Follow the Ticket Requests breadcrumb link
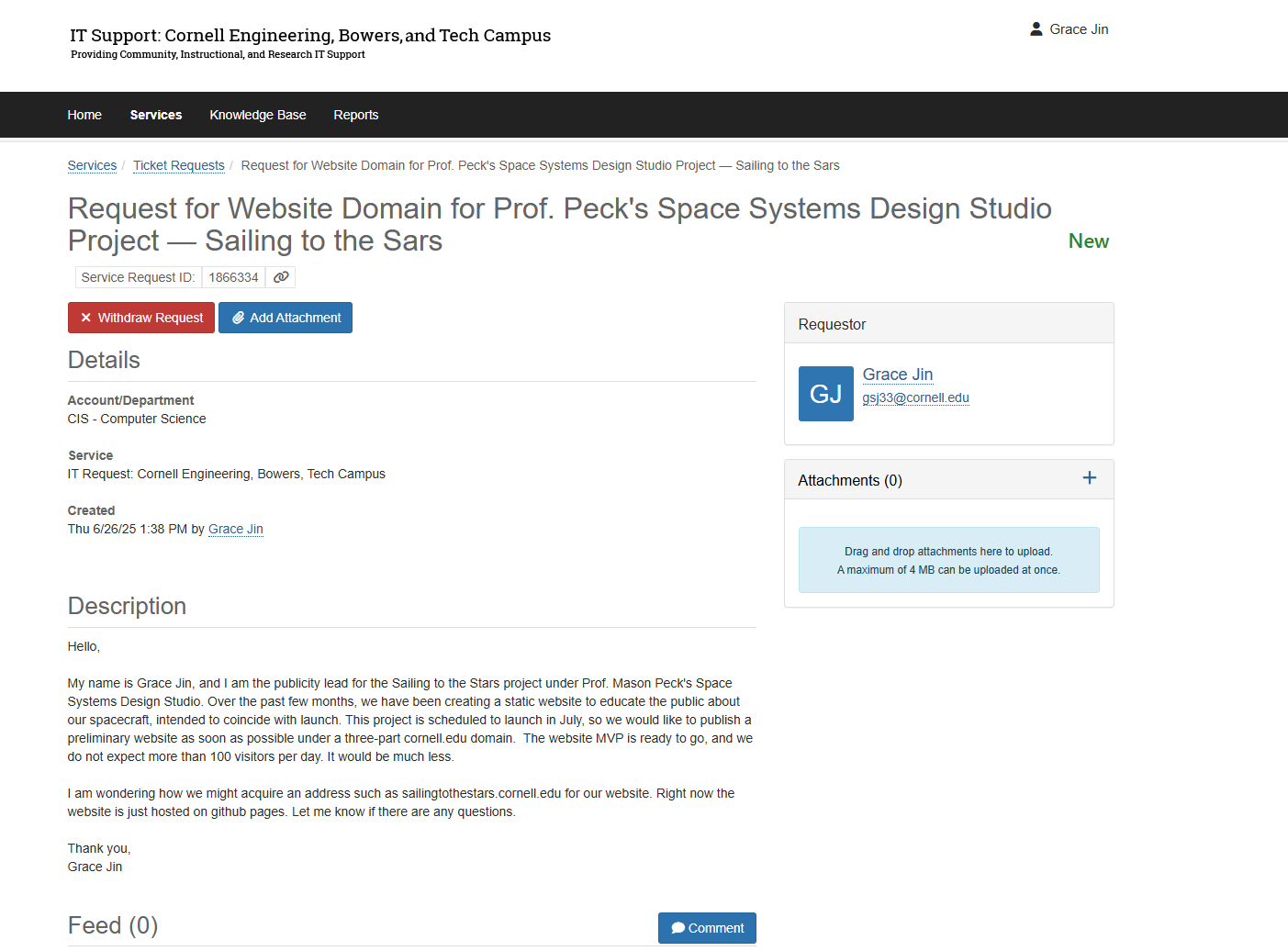The height and width of the screenshot is (951, 1288). pyautogui.click(x=179, y=165)
